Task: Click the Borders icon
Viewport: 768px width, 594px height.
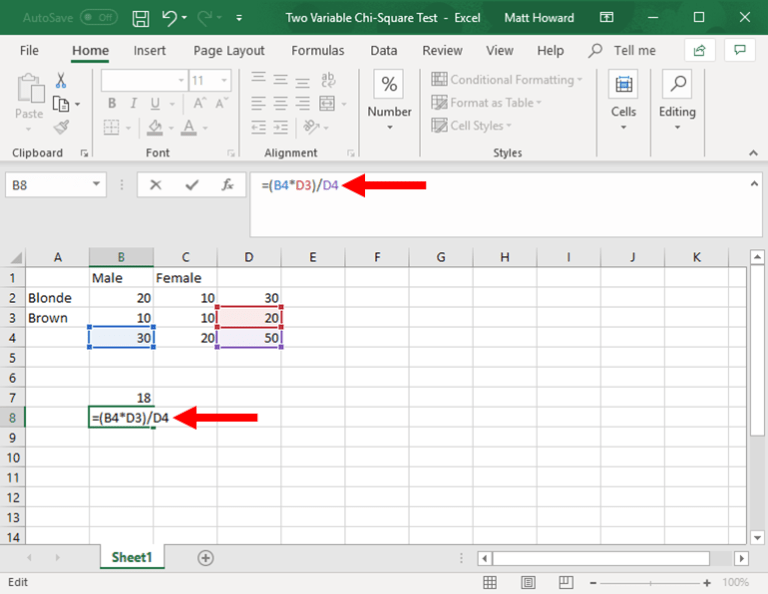Action: [x=111, y=128]
